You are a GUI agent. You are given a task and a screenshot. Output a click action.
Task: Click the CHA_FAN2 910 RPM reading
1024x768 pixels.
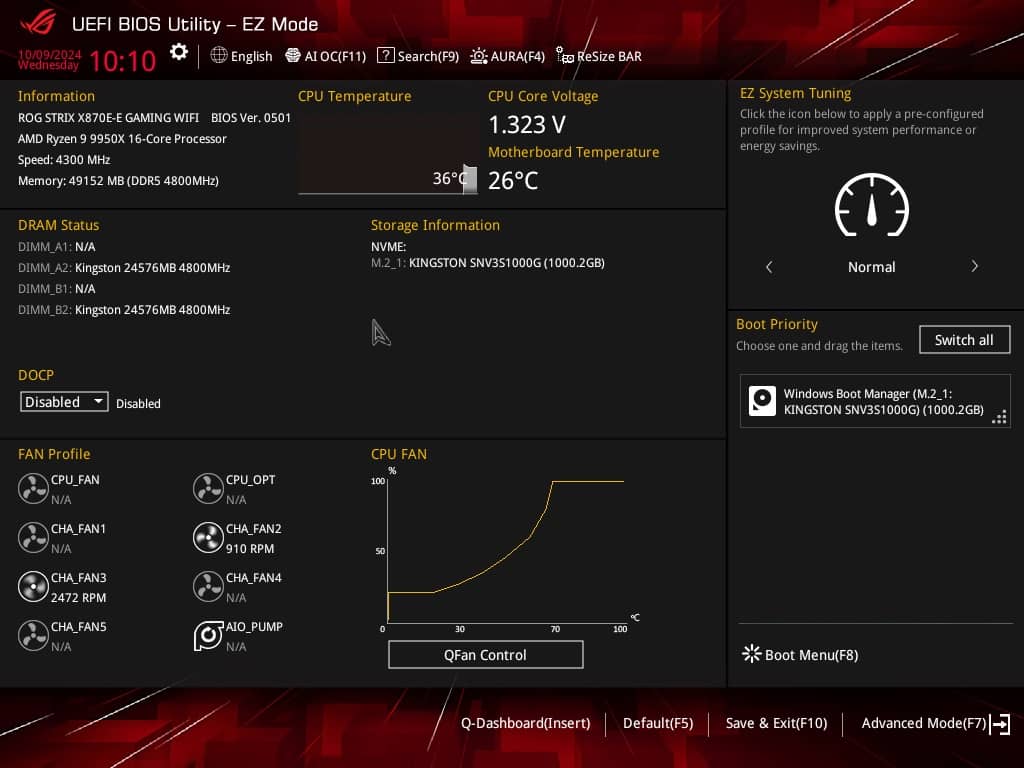[x=250, y=549]
